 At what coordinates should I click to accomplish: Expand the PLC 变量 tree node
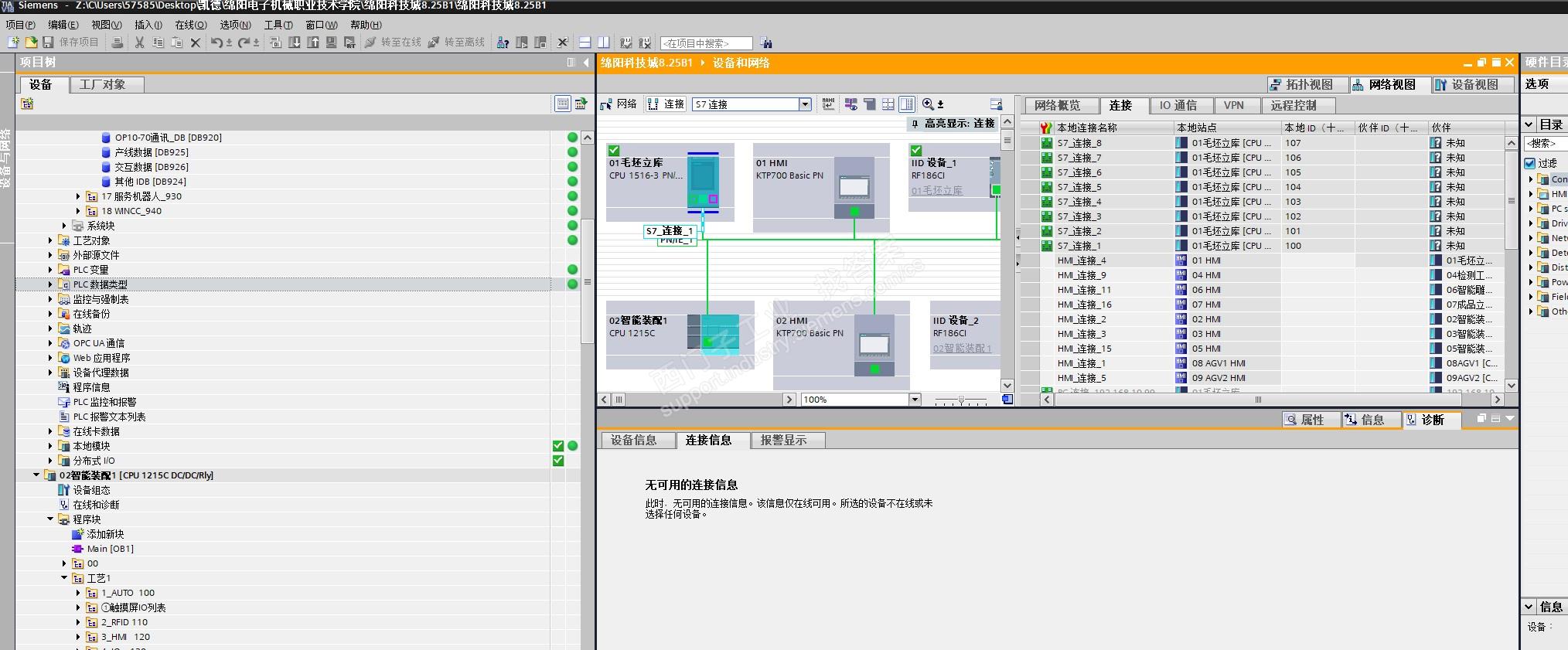[x=50, y=270]
